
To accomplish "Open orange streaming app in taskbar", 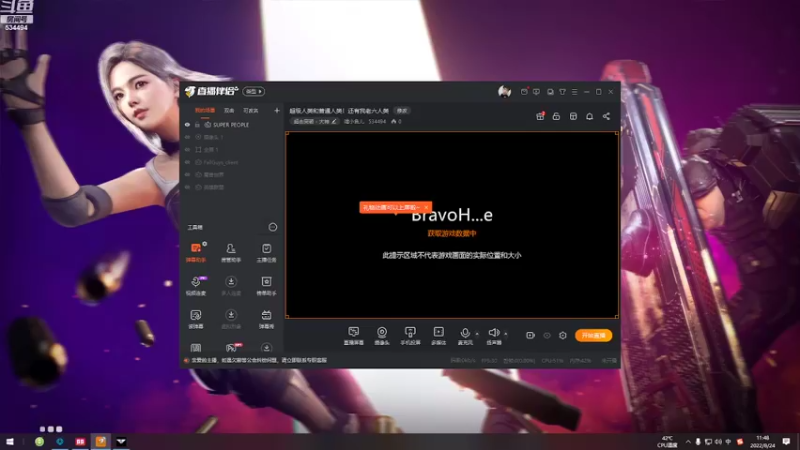I will coord(101,442).
